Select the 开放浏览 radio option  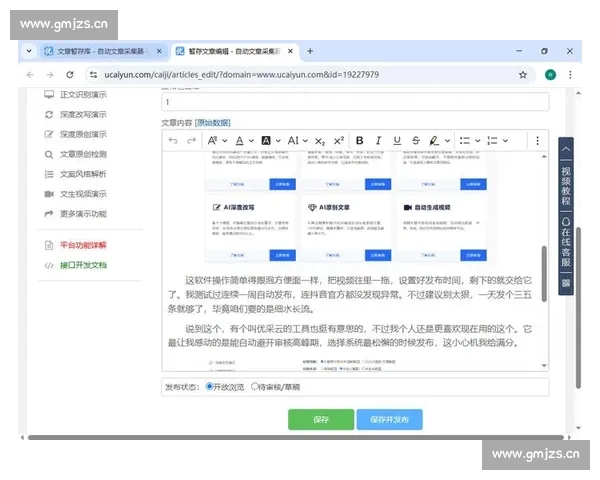(209, 386)
